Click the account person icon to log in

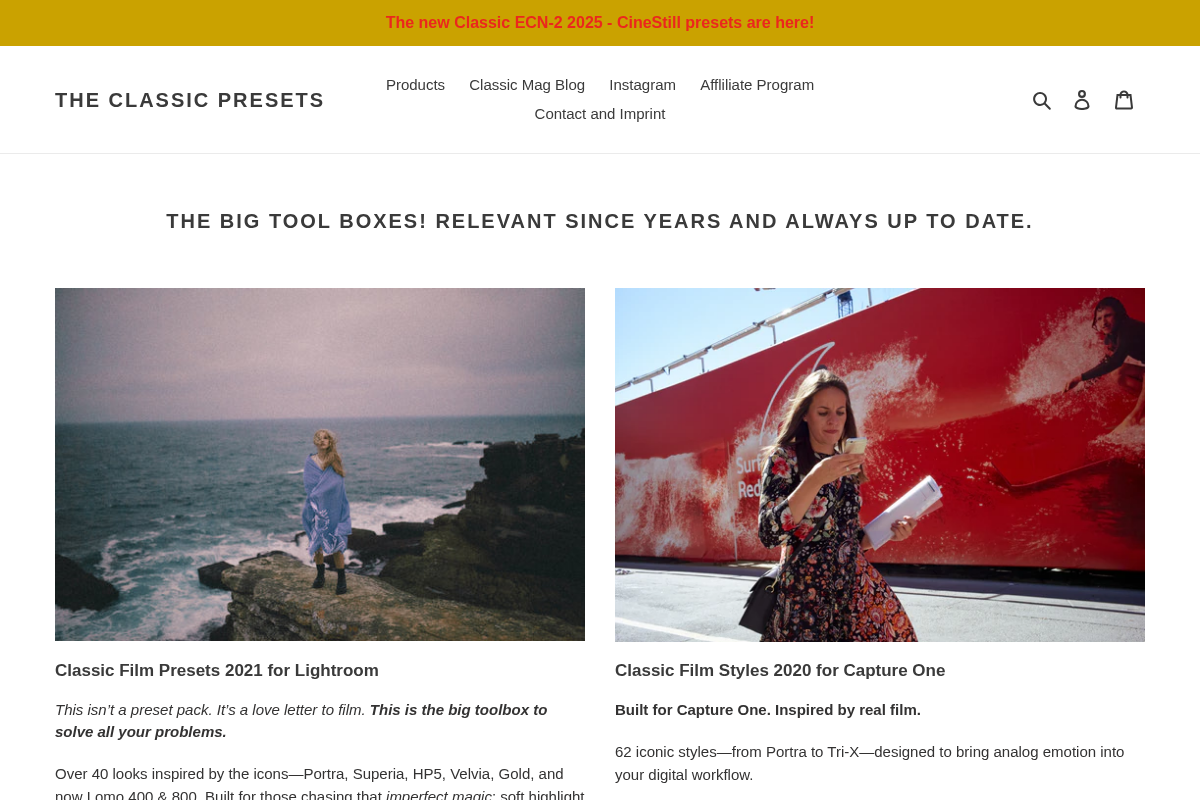(x=1082, y=99)
